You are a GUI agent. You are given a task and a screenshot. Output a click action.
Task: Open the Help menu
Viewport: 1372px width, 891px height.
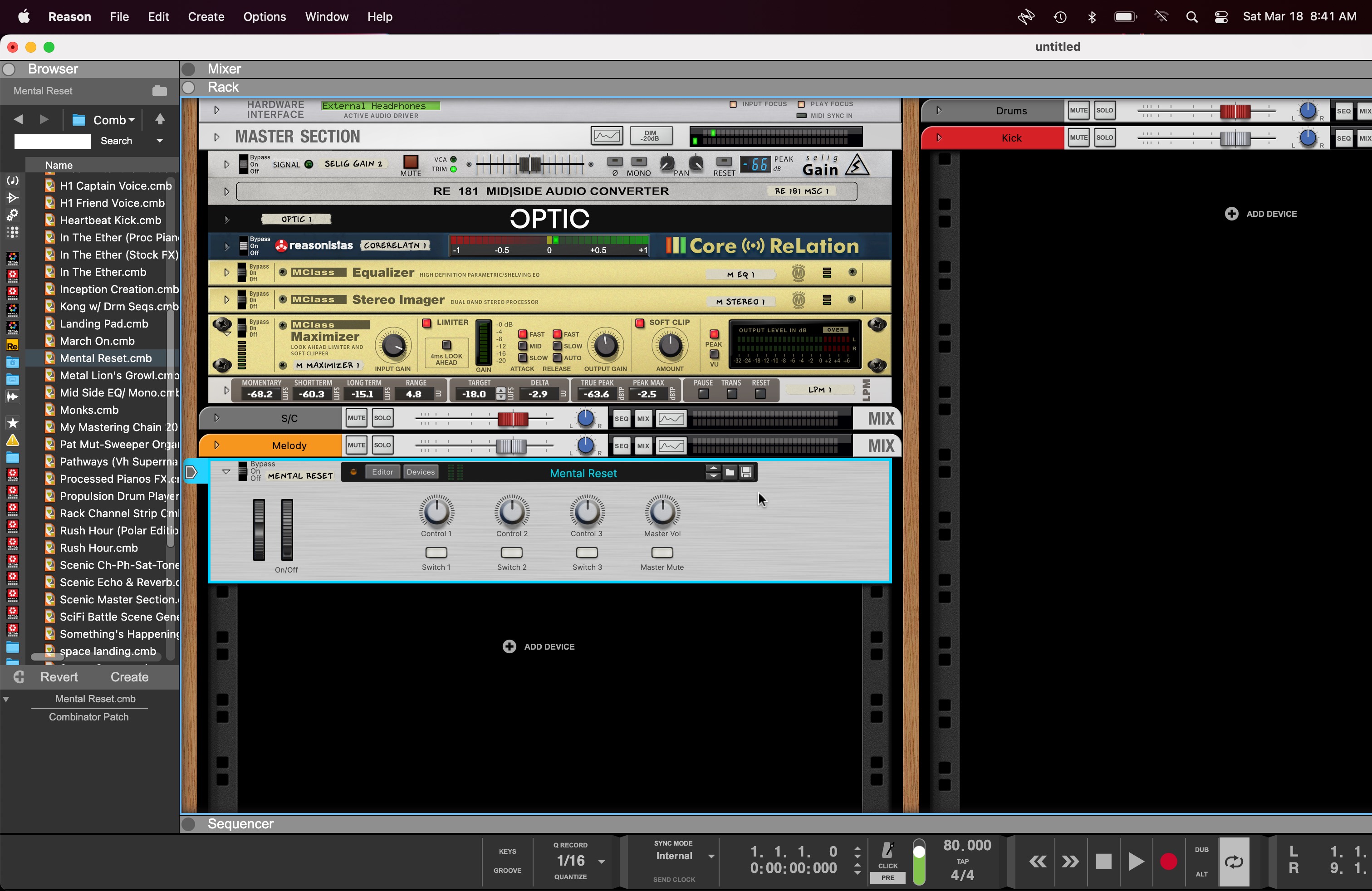pyautogui.click(x=380, y=17)
